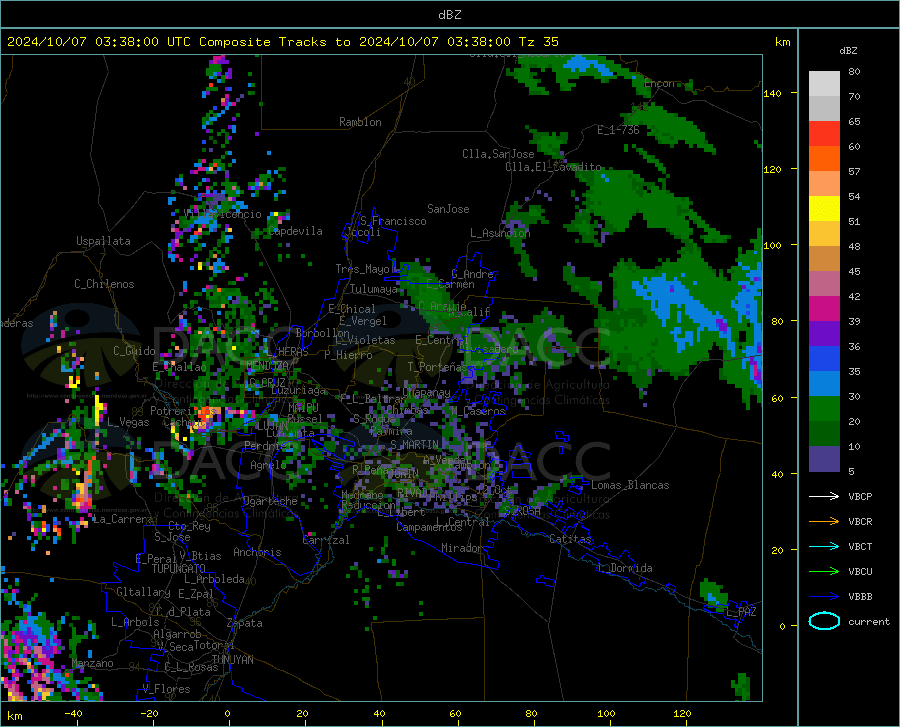Click the 'TUNUYAN' map label

232,660
